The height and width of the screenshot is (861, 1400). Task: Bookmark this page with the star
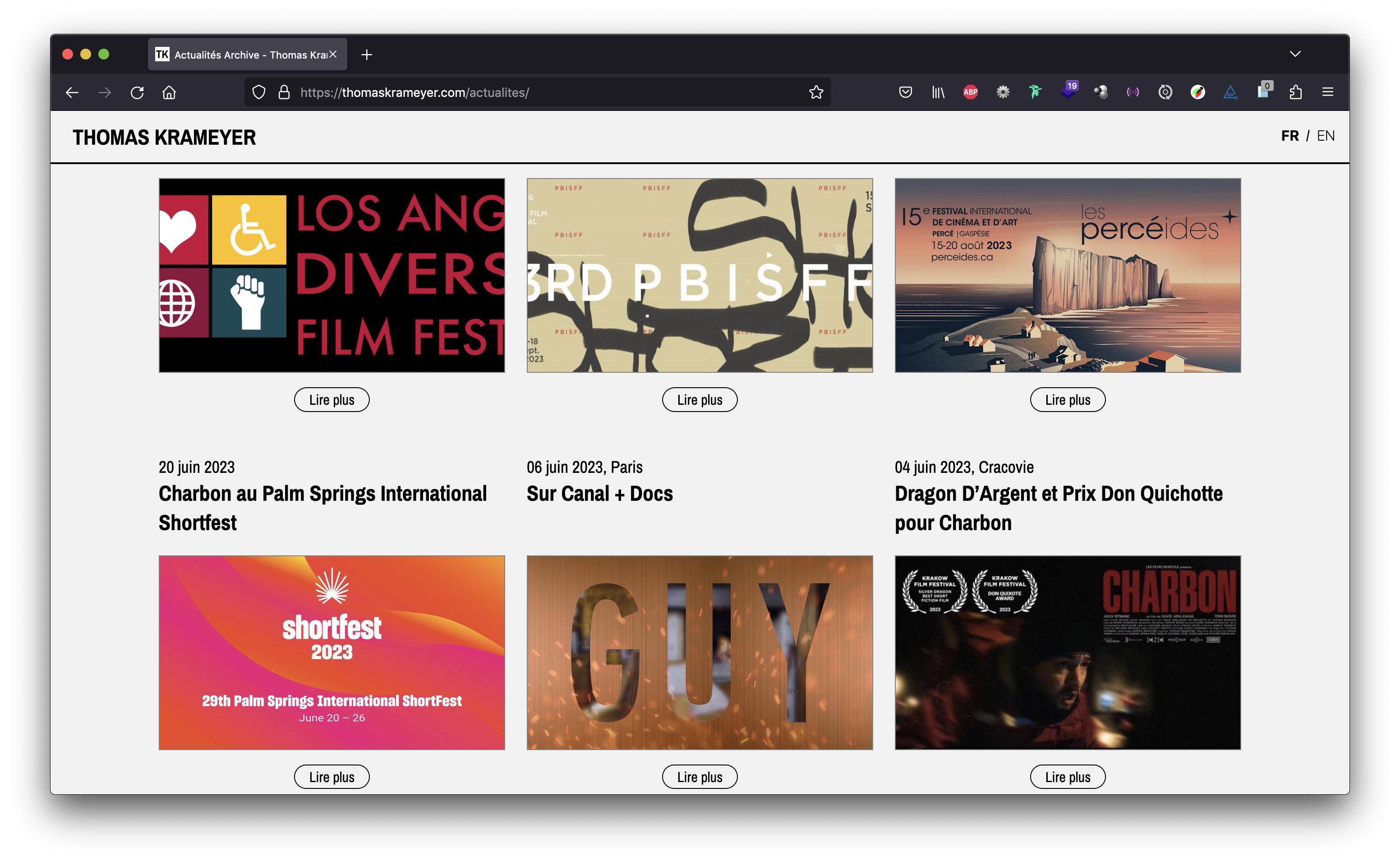815,92
